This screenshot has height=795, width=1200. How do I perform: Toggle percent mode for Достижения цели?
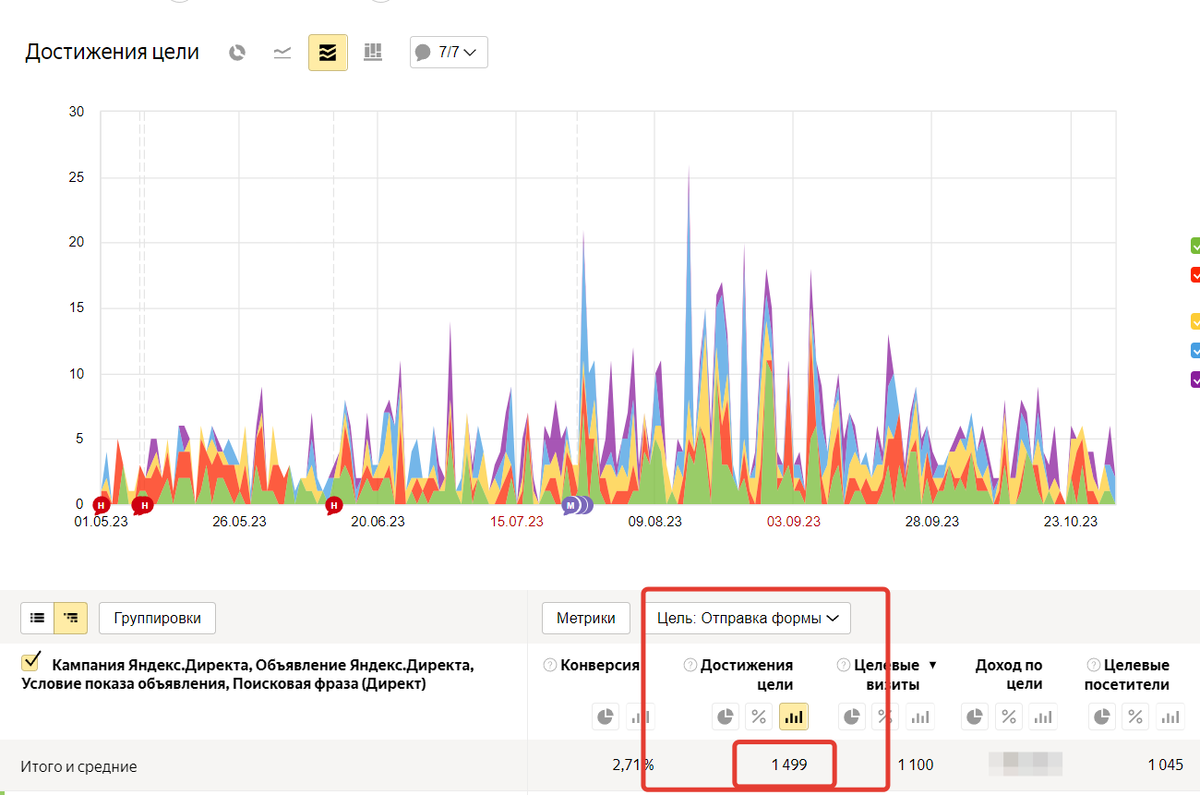click(760, 716)
